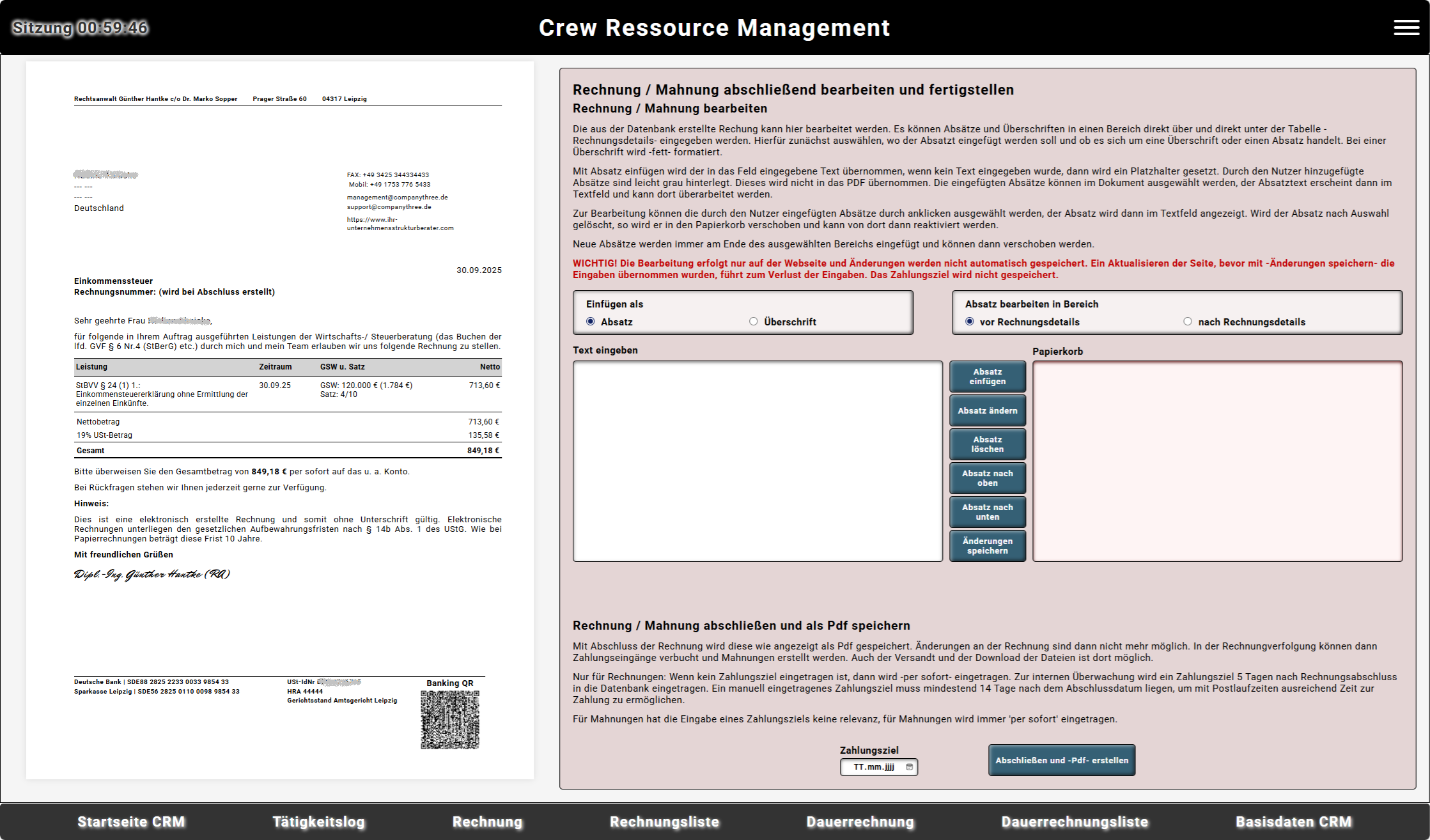Choose vor Rechnungsdetails radio button
Viewport: 1430px width, 840px height.
click(970, 322)
